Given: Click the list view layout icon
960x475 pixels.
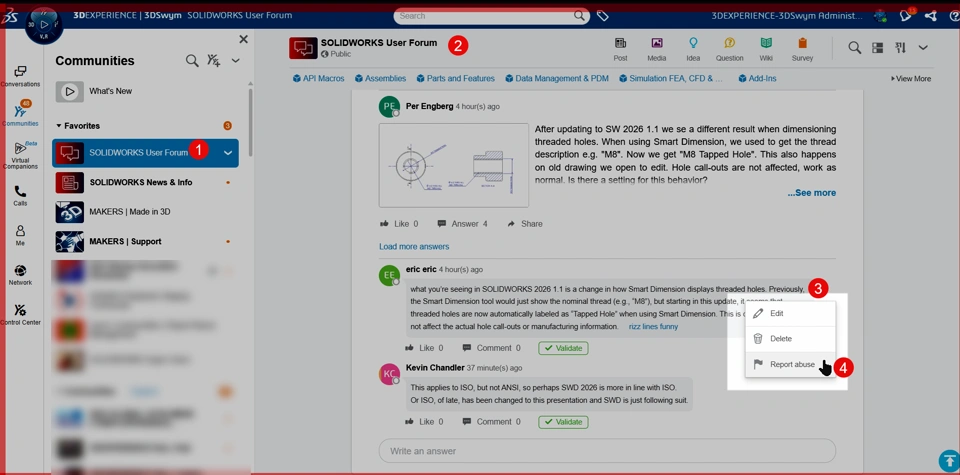Looking at the screenshot, I should coord(877,47).
